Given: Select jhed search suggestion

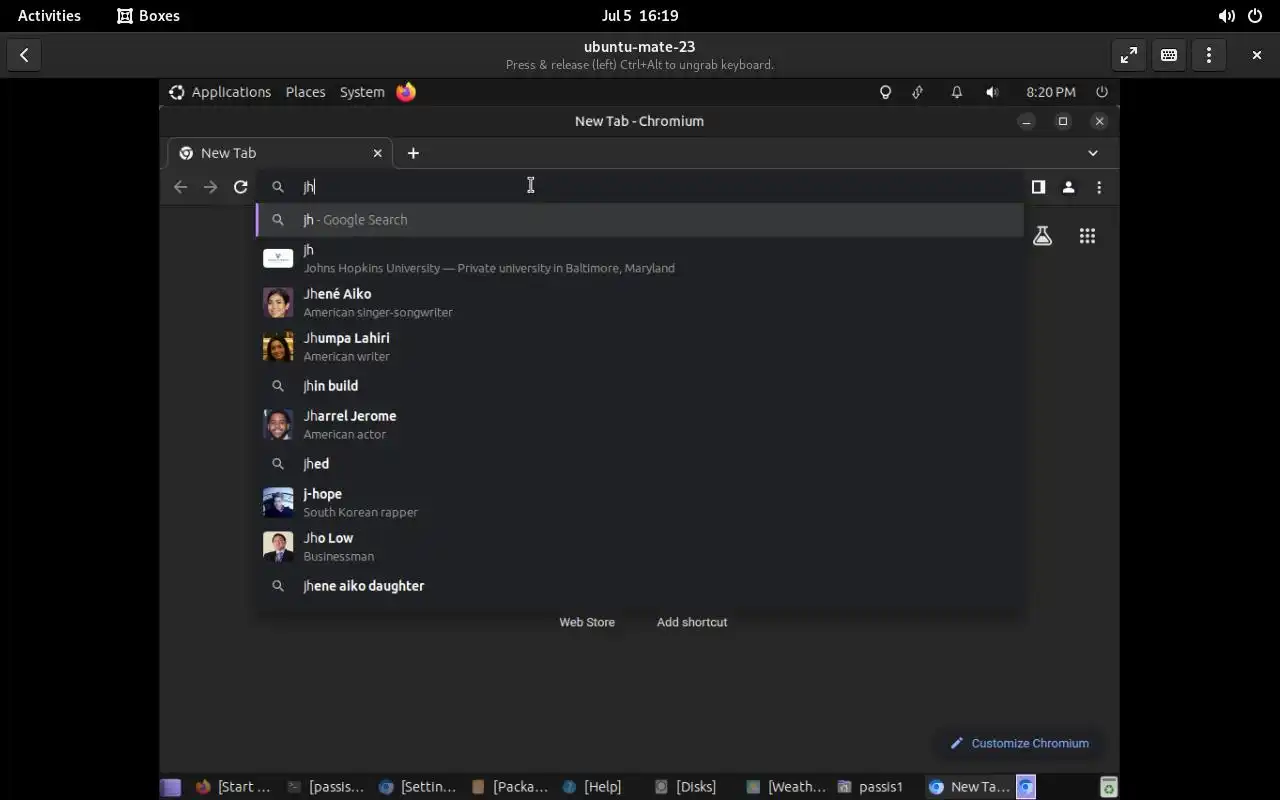Looking at the screenshot, I should click(640, 464).
